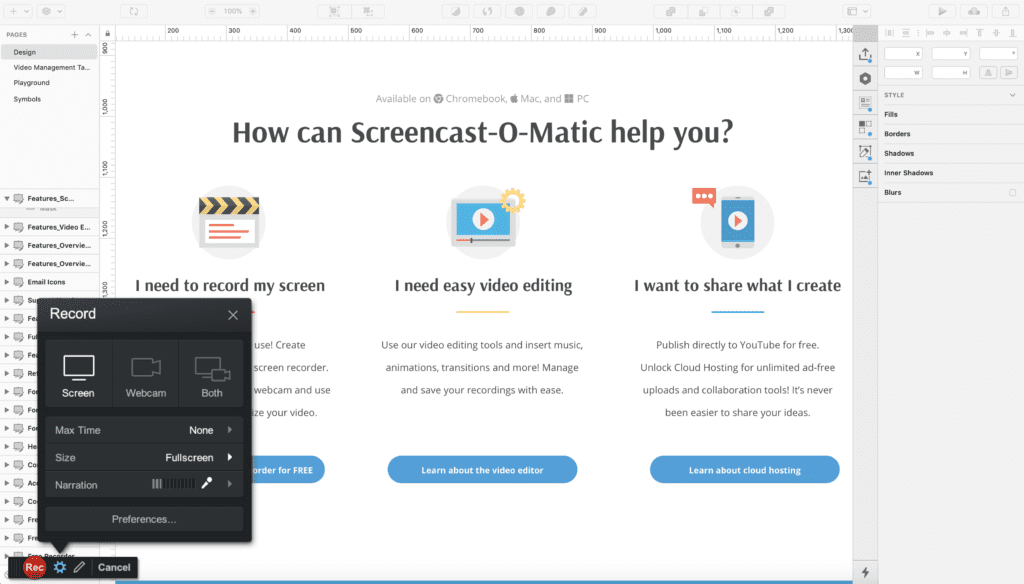Close the Record popup
Image resolution: width=1024 pixels, height=584 pixels.
point(232,315)
